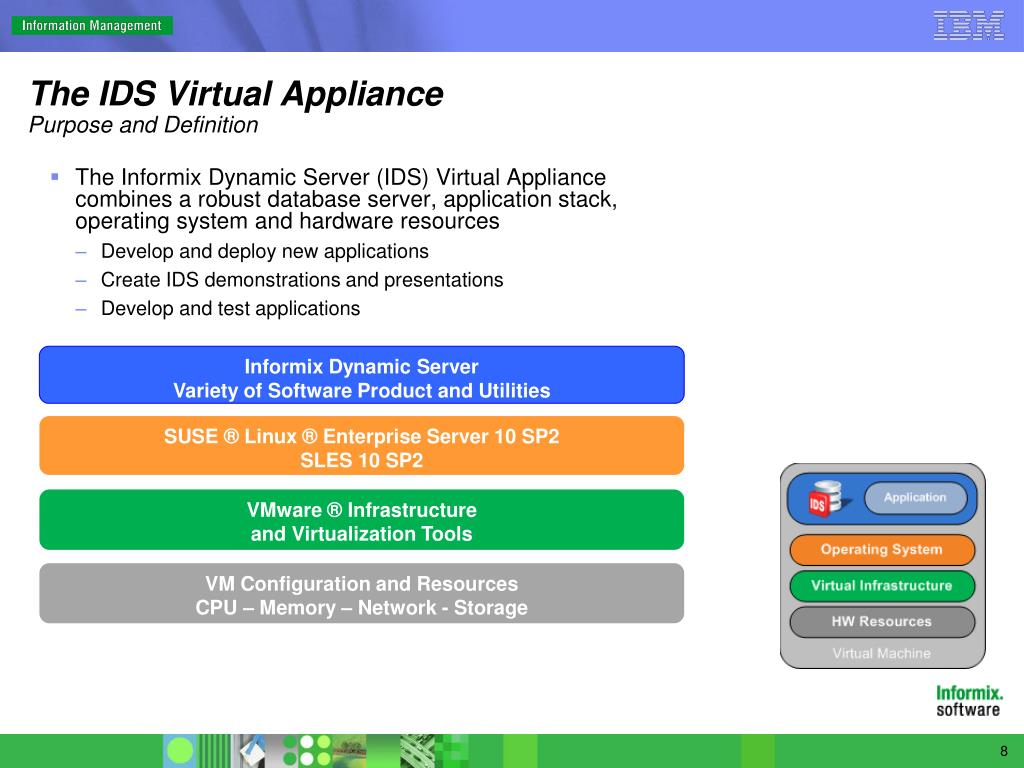Click the blue Informix Dynamic Server box
Viewport: 1024px width, 768px height.
pyautogui.click(x=362, y=375)
